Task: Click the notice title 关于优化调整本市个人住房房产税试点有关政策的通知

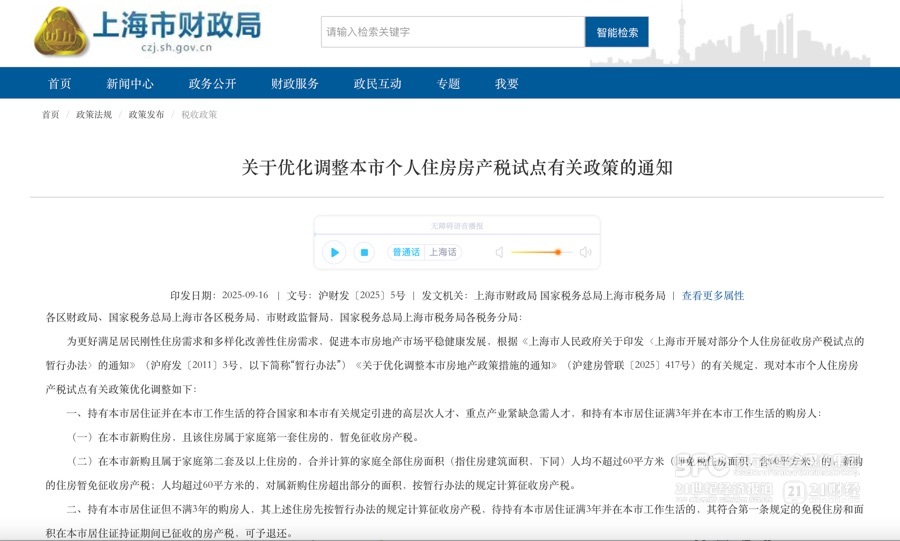Action: coord(457,168)
